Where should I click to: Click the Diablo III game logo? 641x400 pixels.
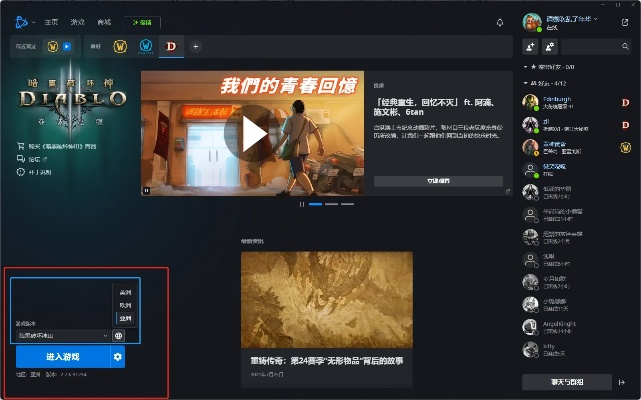coord(72,100)
